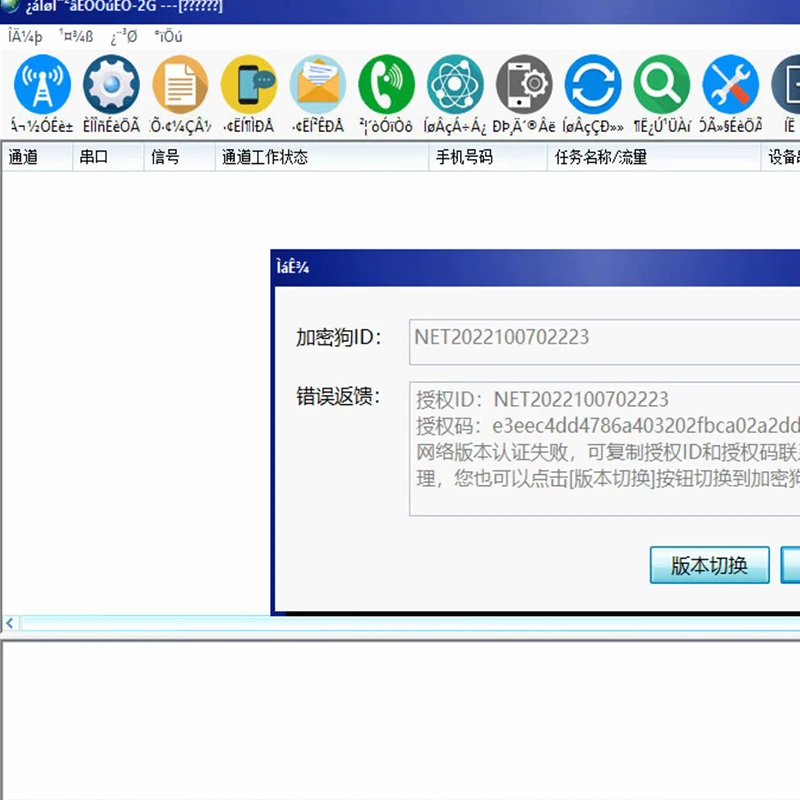
Task: Click the antenna tower toolbar icon
Action: point(42,85)
